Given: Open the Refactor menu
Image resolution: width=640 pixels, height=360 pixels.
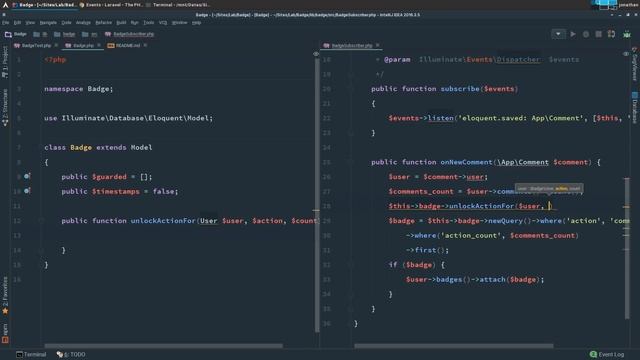Looking at the screenshot, I should pos(103,23).
